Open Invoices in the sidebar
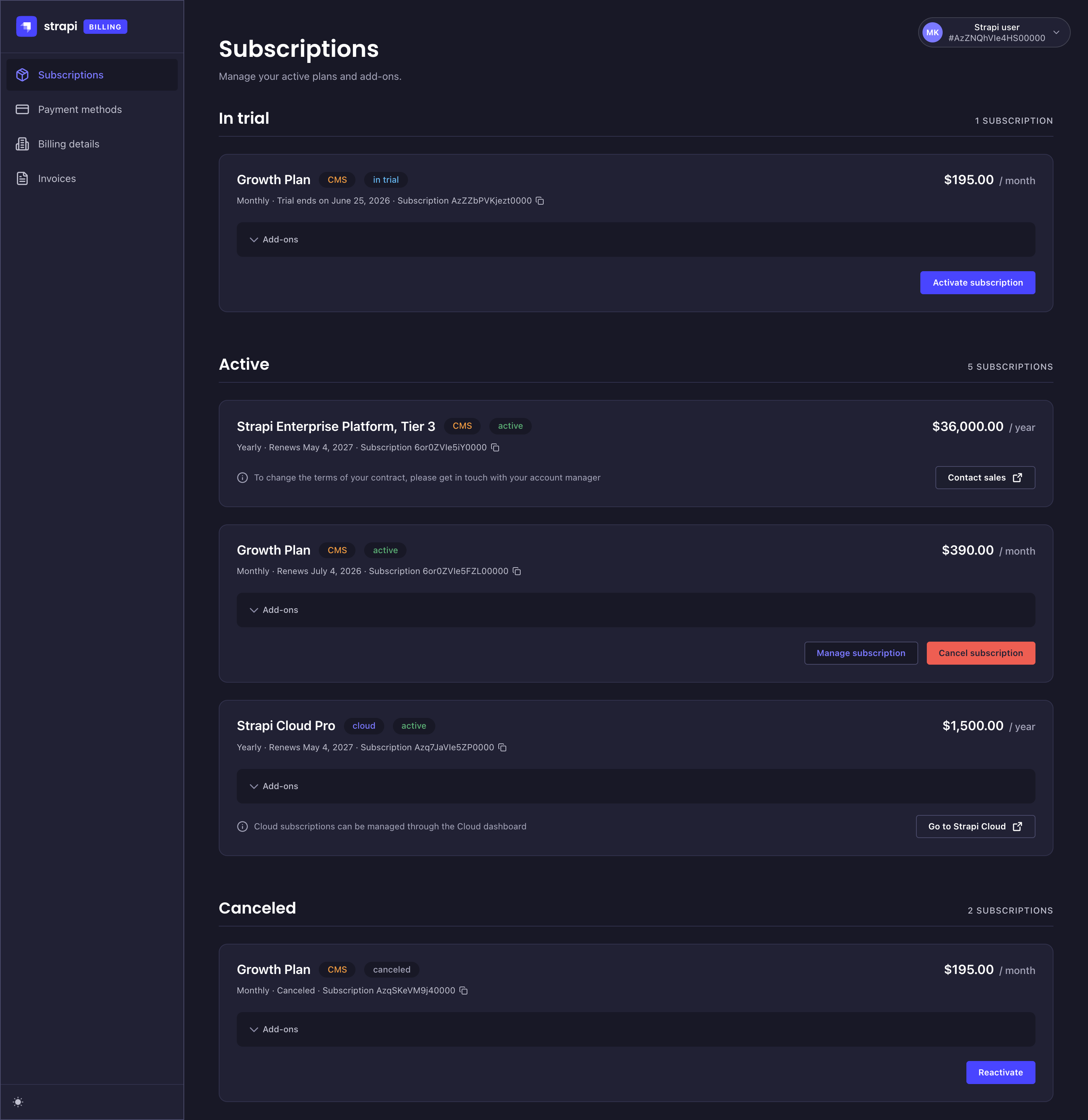This screenshot has height=1120, width=1088. coord(92,178)
